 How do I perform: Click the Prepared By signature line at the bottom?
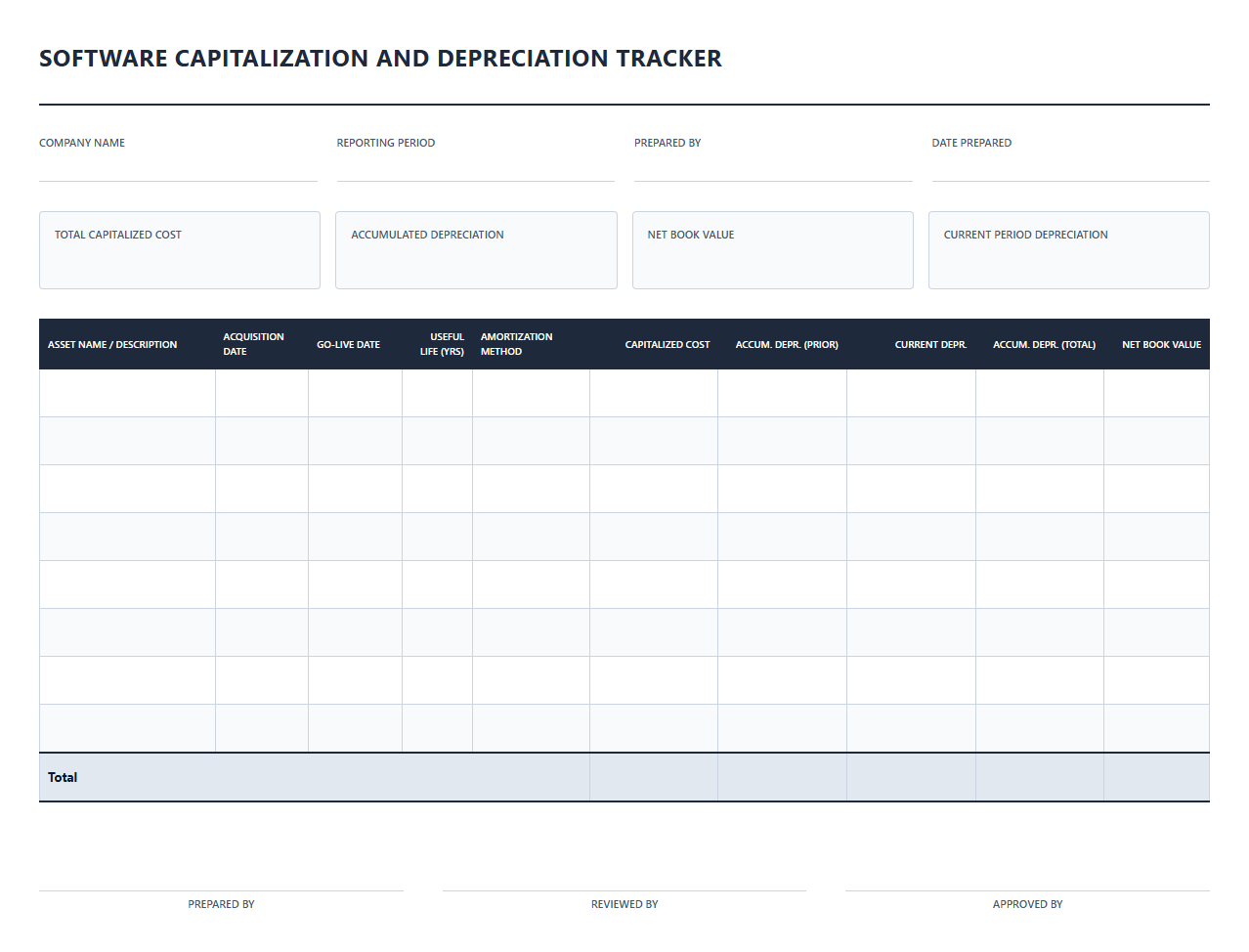coord(221,890)
